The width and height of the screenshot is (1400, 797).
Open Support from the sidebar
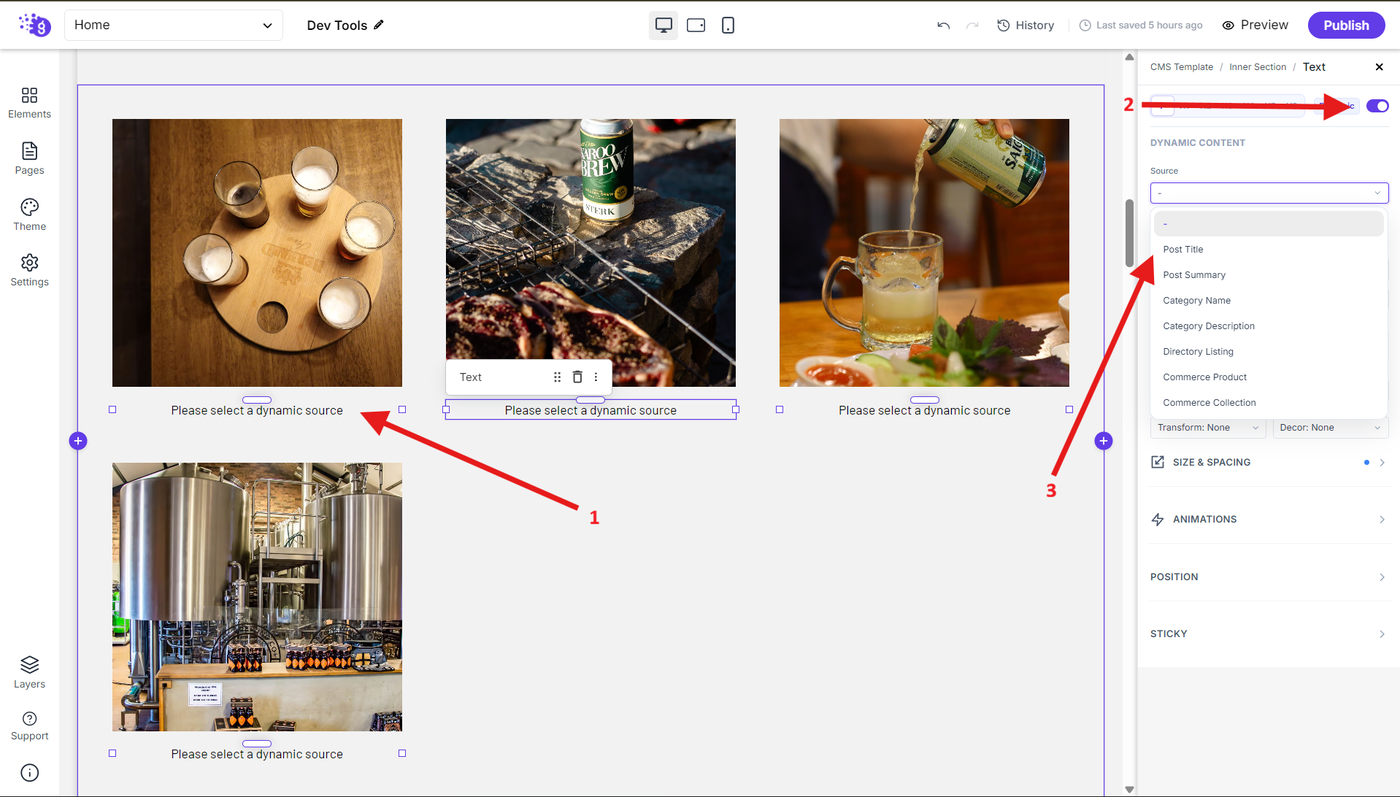(x=29, y=726)
